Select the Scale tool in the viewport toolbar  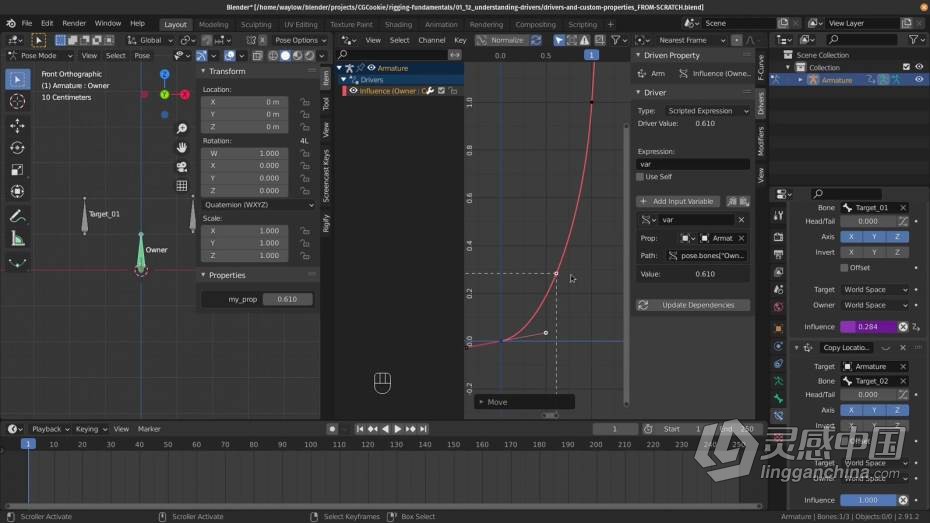[x=17, y=170]
